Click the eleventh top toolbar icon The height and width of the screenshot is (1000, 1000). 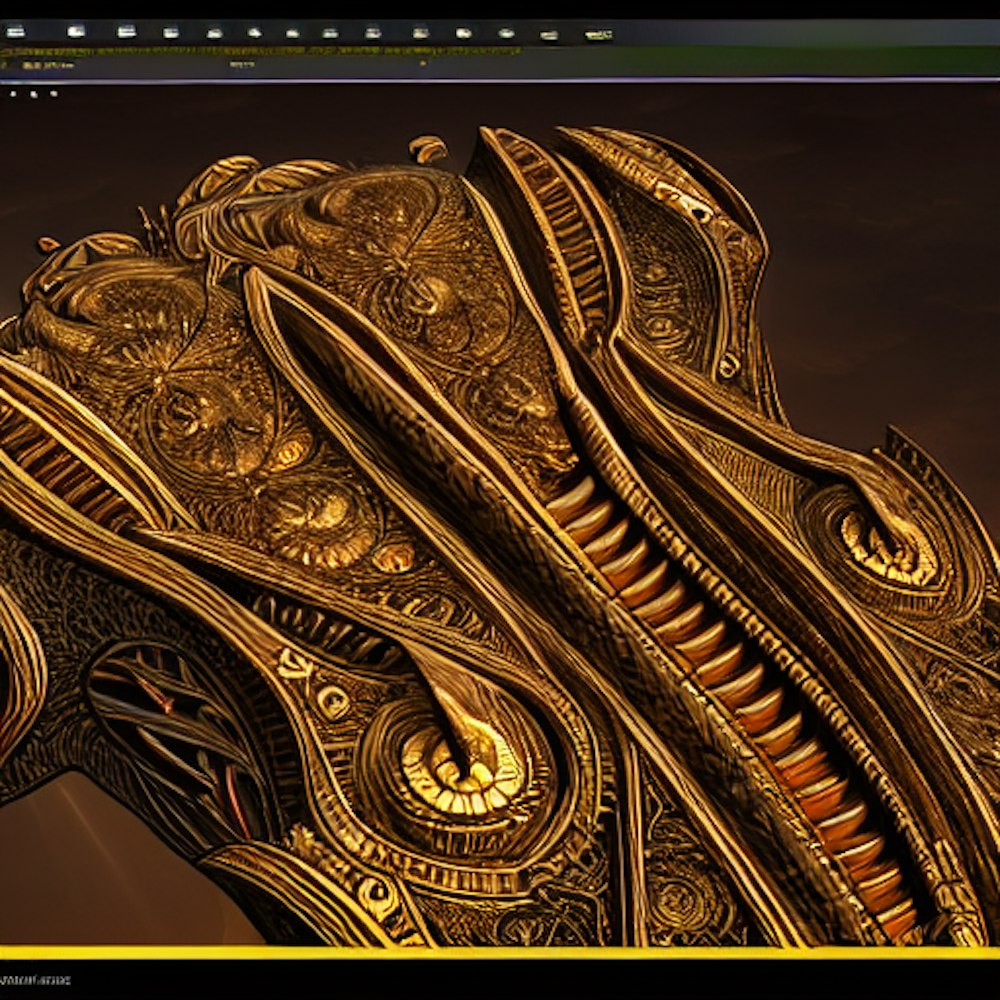tap(463, 32)
